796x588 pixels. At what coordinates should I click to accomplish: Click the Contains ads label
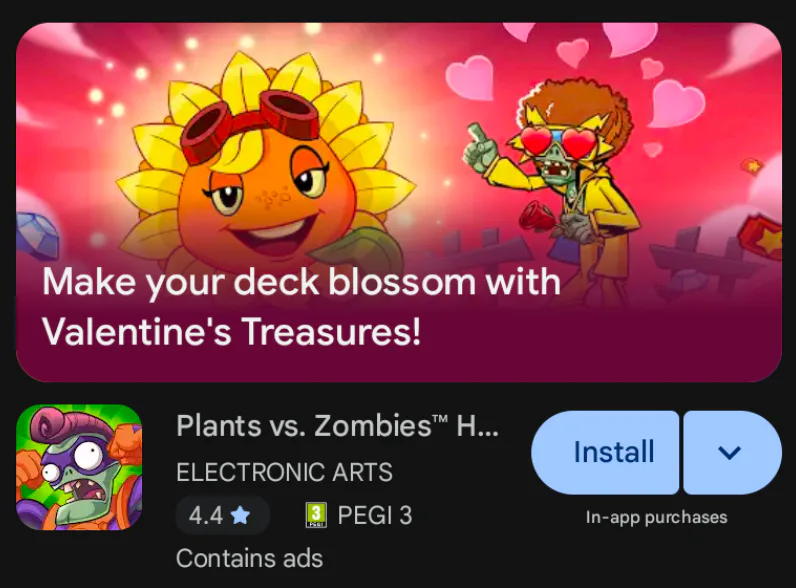click(249, 558)
